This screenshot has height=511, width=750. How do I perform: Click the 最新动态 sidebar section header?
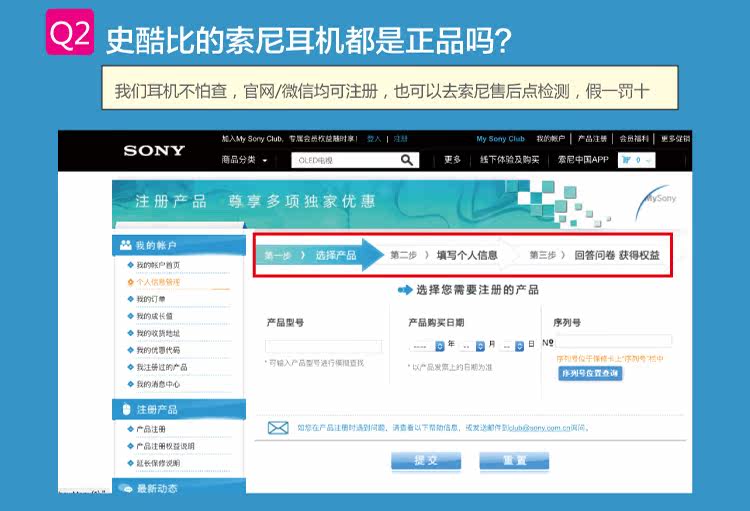coord(179,487)
